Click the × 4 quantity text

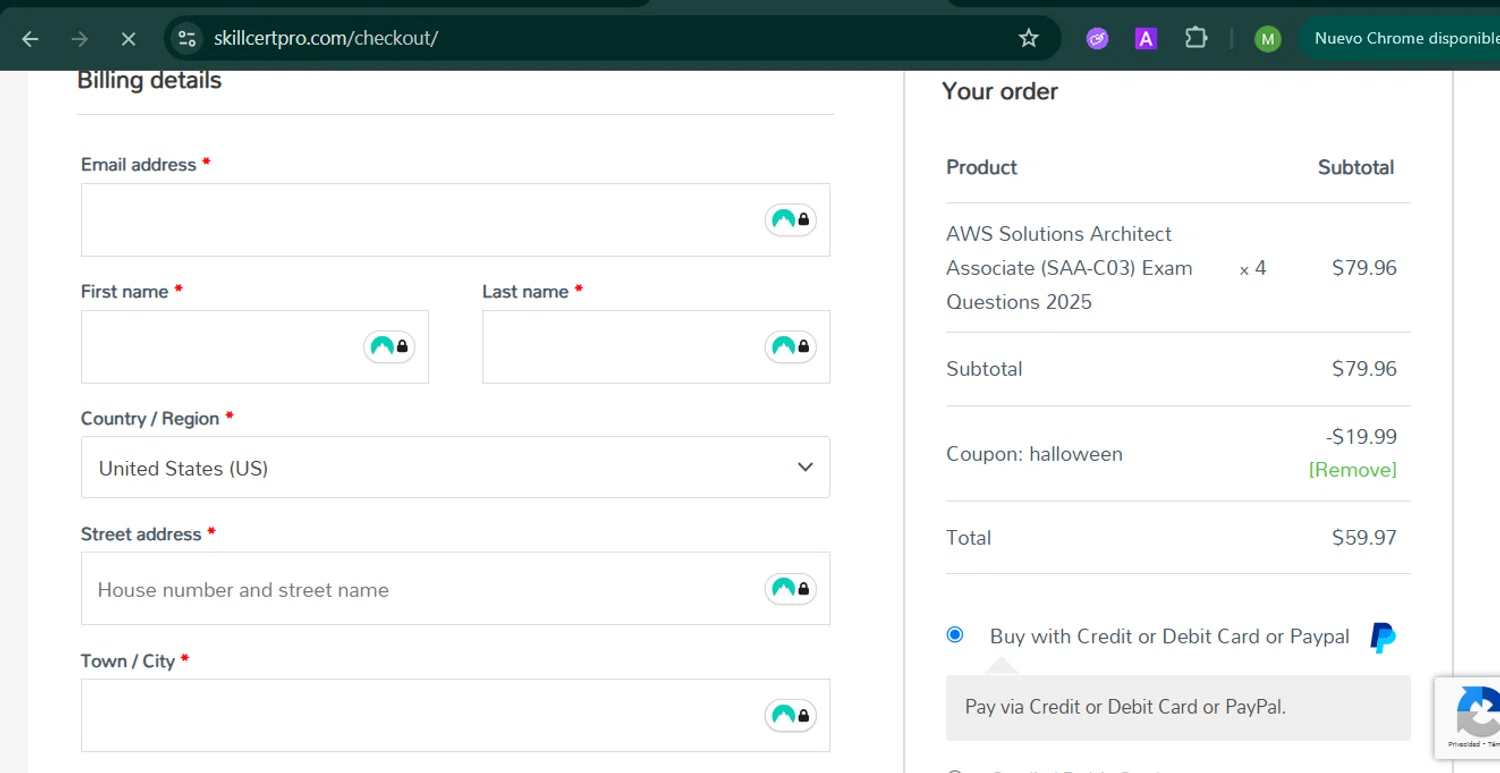(1253, 268)
